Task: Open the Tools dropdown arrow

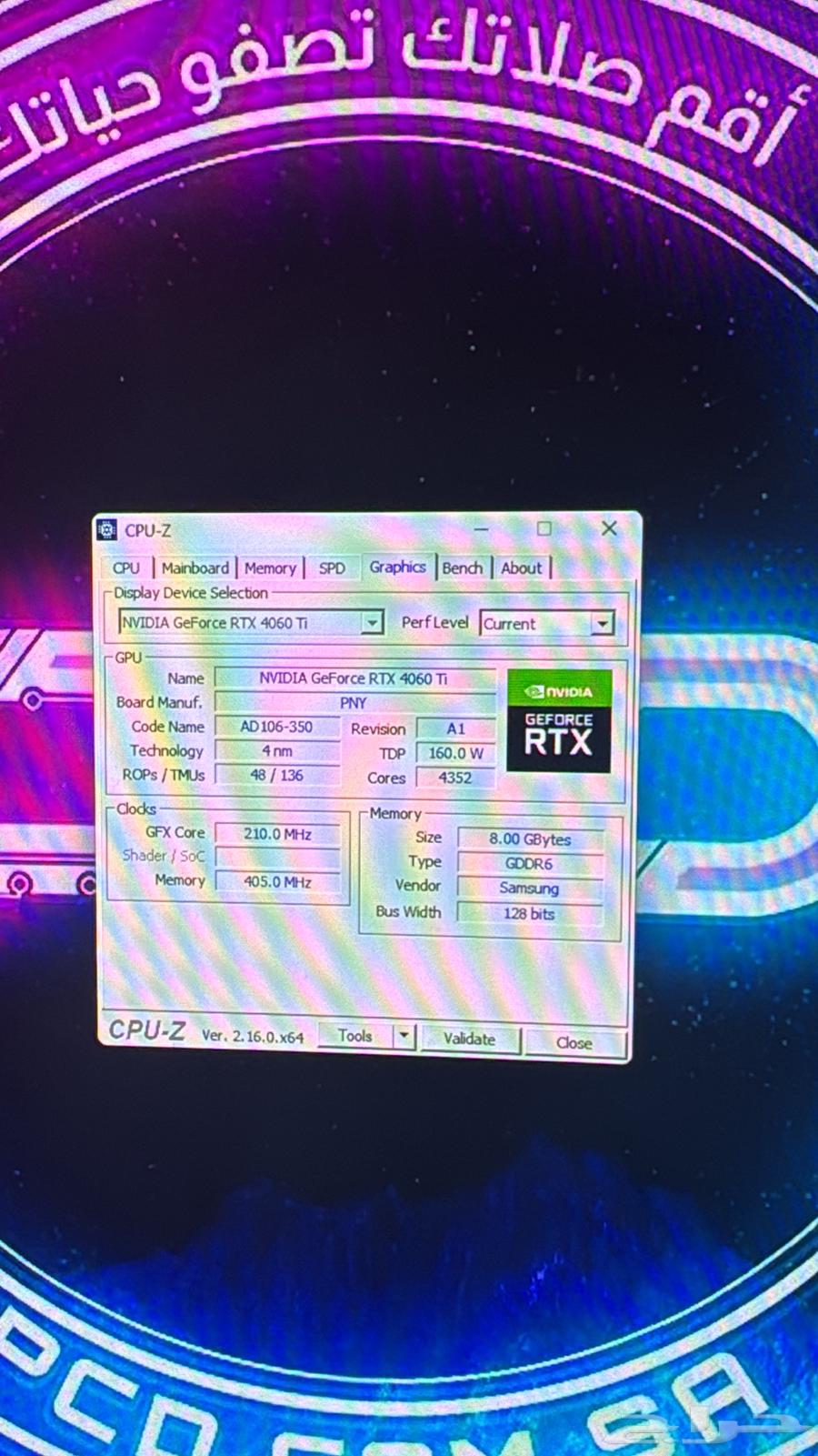Action: click(x=404, y=1037)
